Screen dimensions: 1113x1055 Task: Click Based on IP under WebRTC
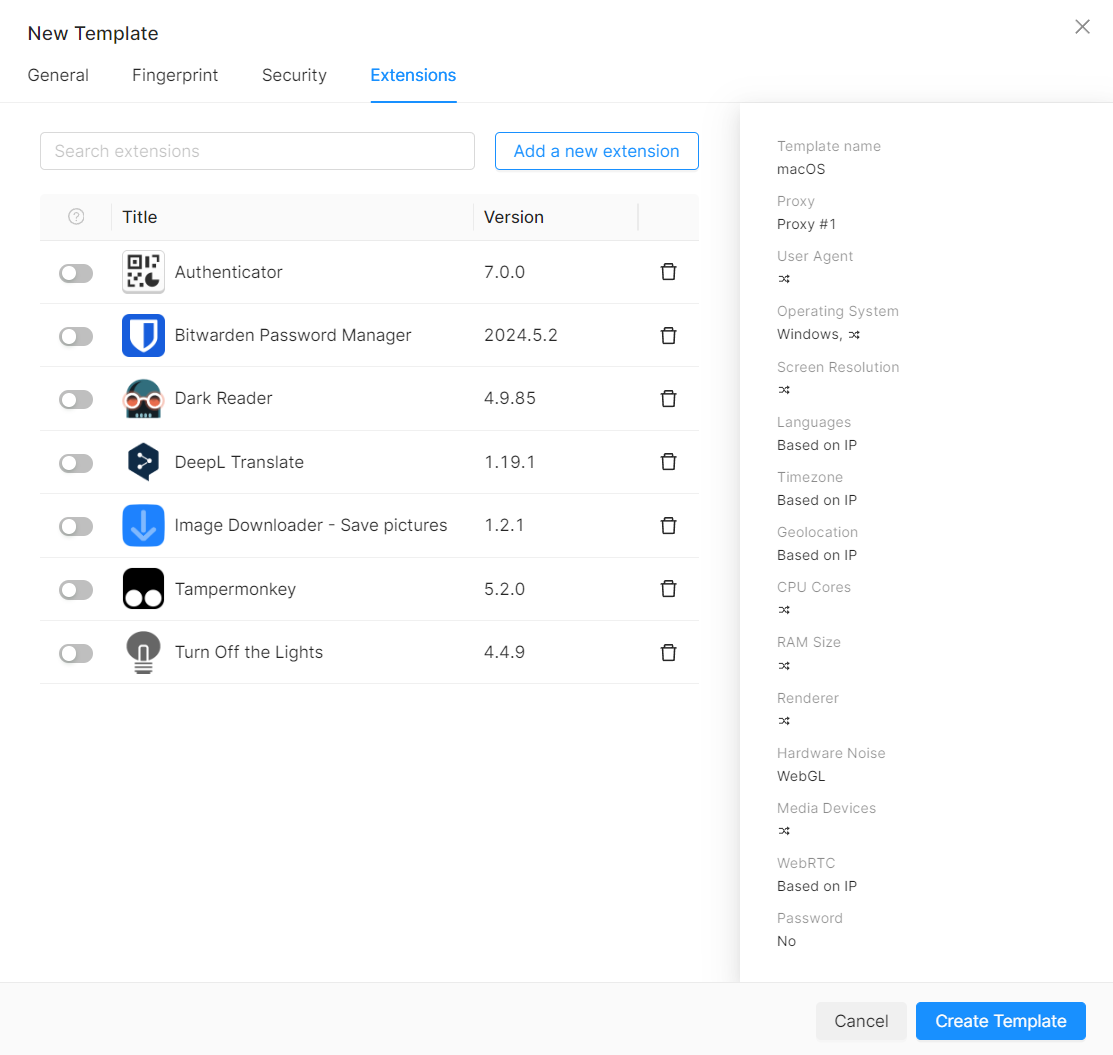[x=817, y=886]
